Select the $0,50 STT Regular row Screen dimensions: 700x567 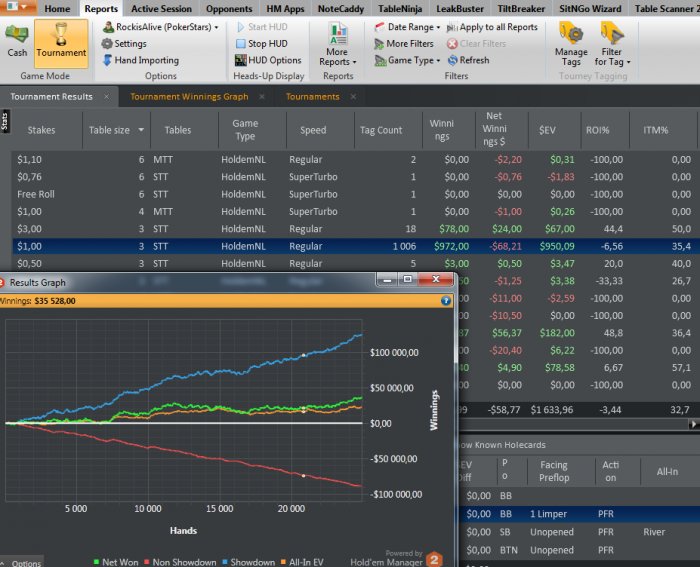356,264
